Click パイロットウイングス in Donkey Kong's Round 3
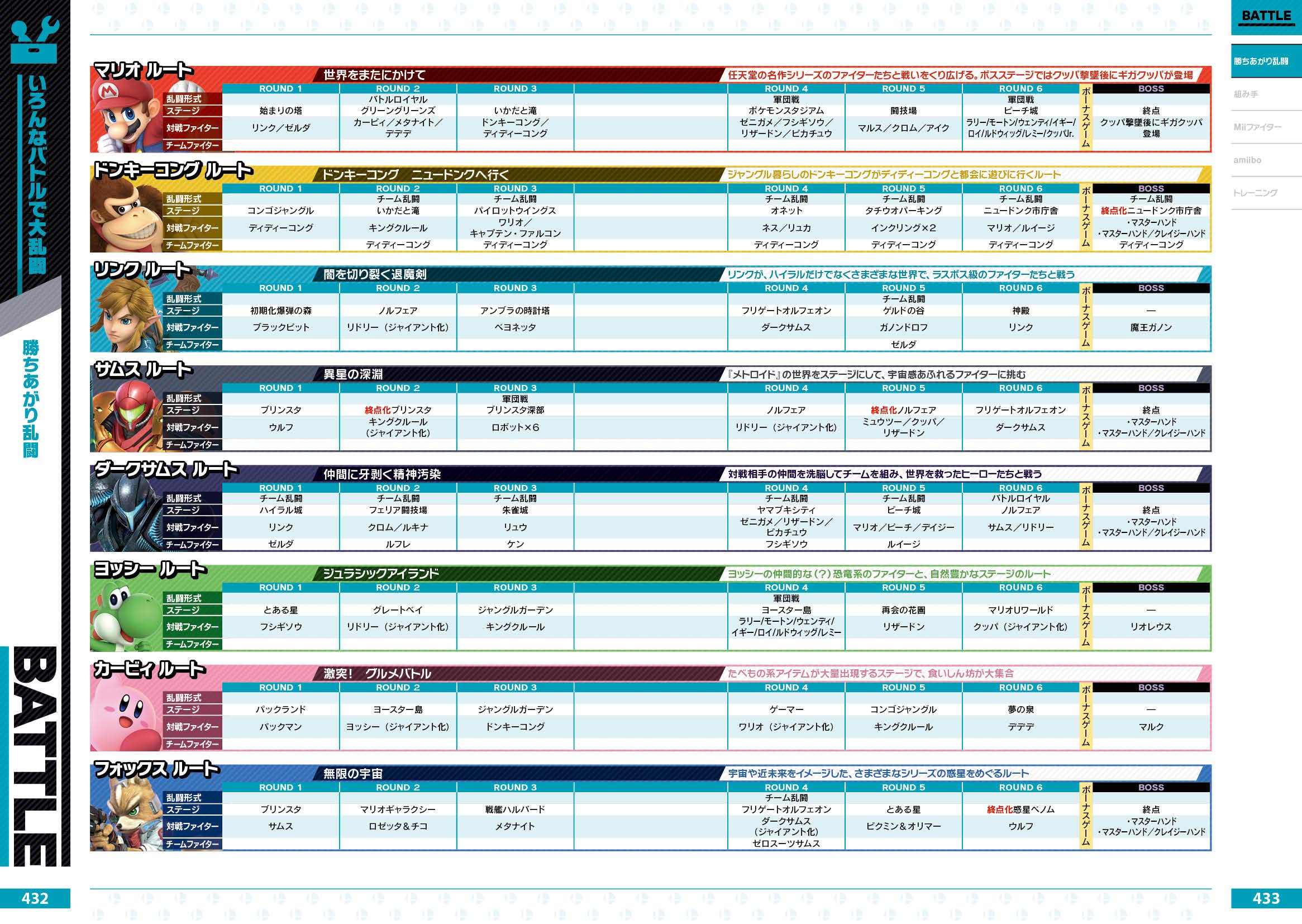Image resolution: width=1302 pixels, height=924 pixels. (x=515, y=211)
